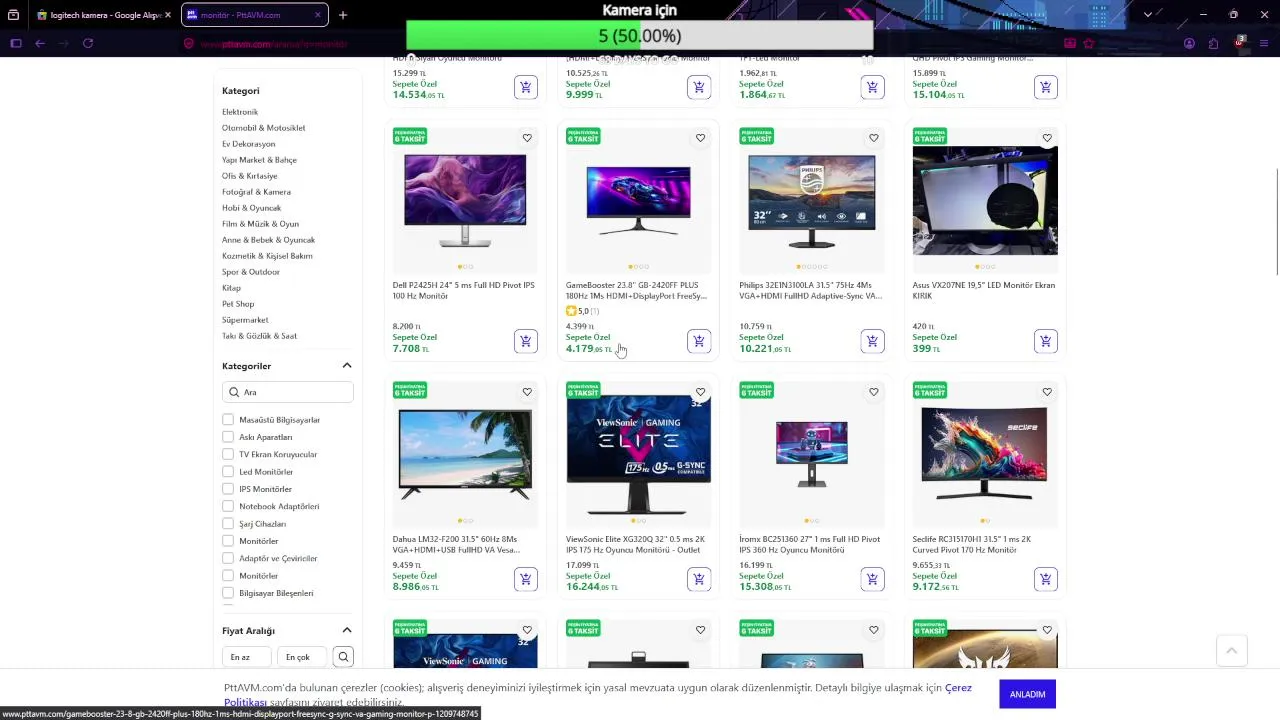1280x720 pixels.
Task: Open the browser extensions icon
Action: coord(1213,43)
